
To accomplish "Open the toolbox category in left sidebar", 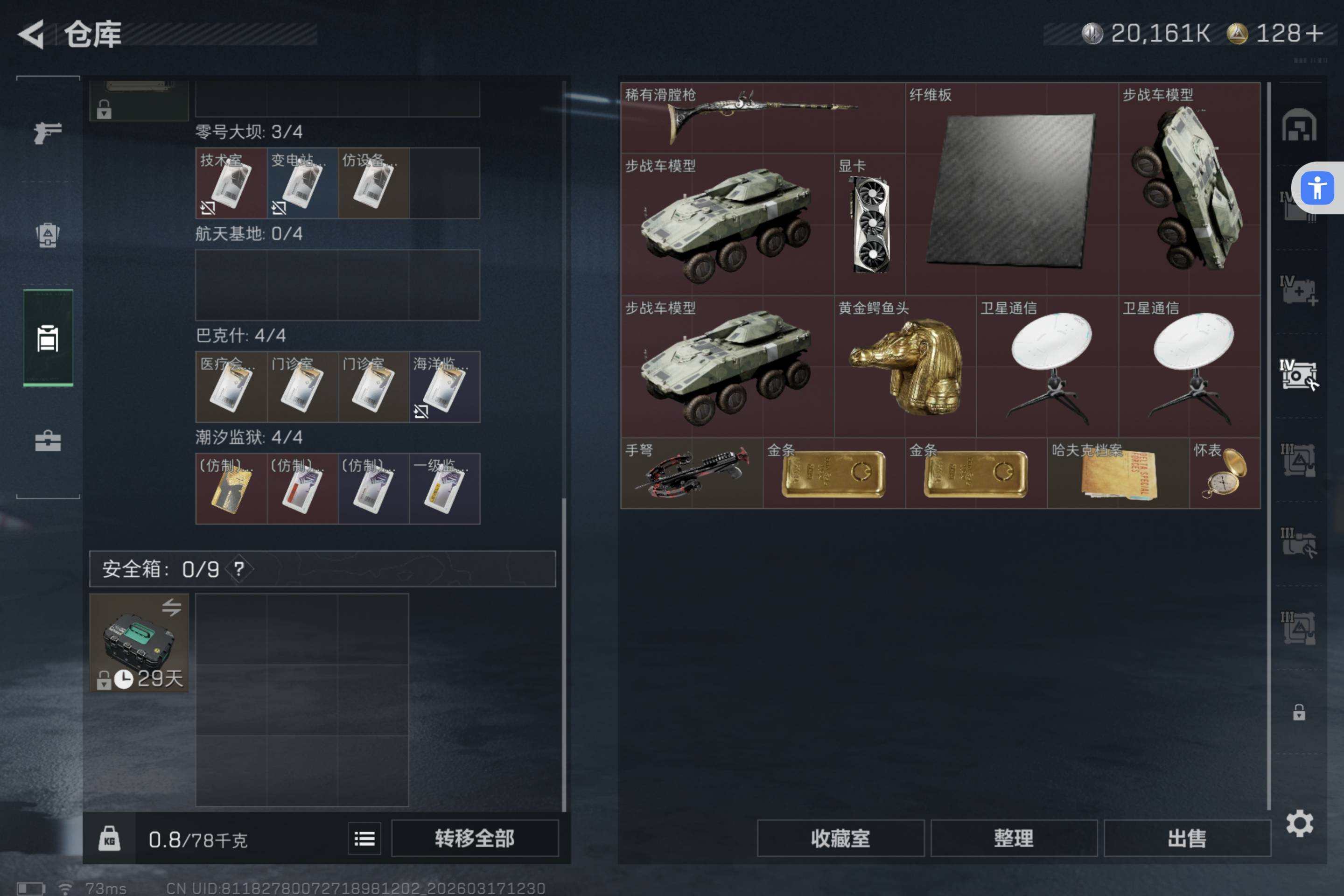I will (48, 441).
